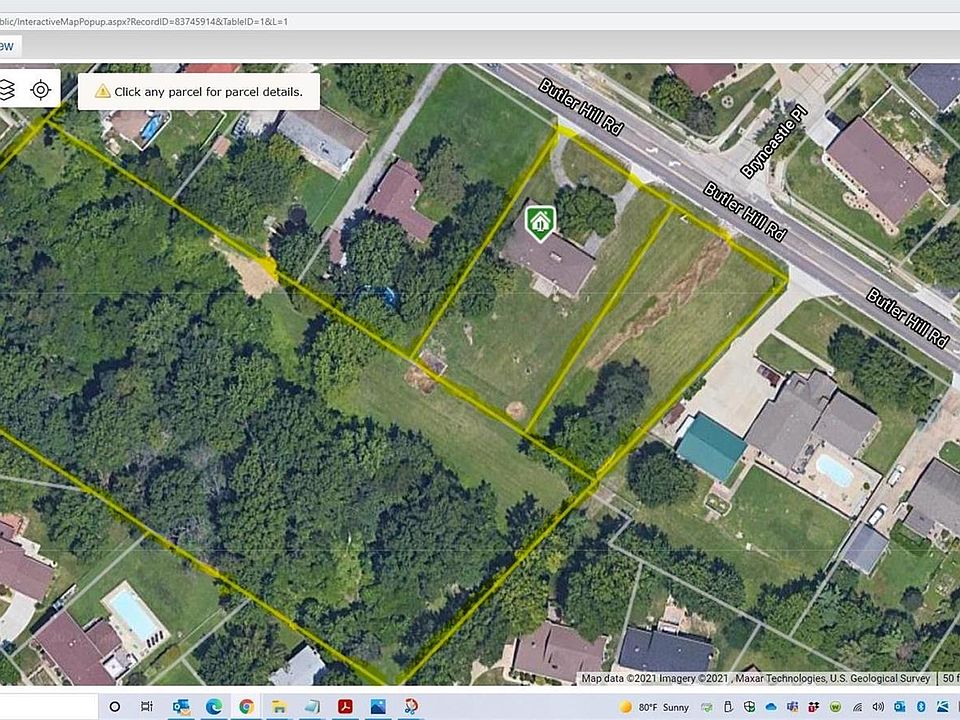The height and width of the screenshot is (720, 960).
Task: Click the 'Click any parcel for parcel details' notice
Action: point(199,92)
